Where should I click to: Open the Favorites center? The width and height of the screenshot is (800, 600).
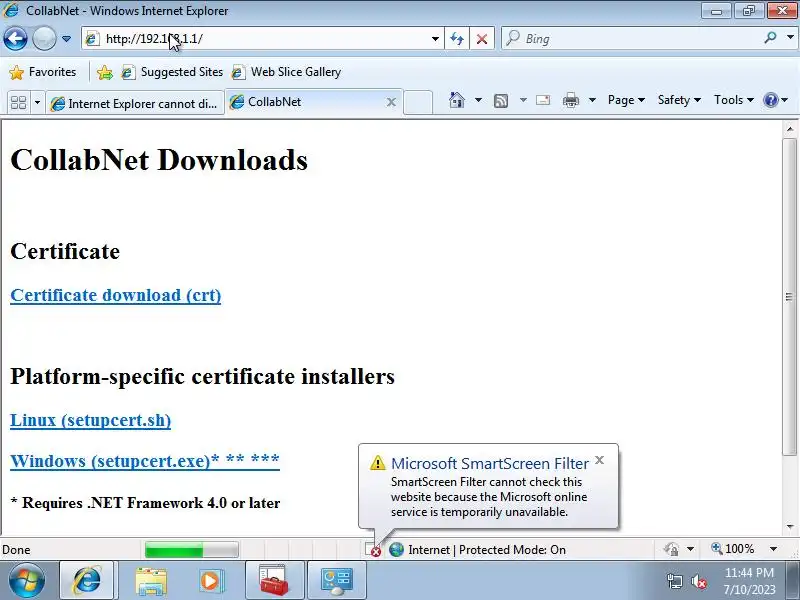[x=43, y=72]
